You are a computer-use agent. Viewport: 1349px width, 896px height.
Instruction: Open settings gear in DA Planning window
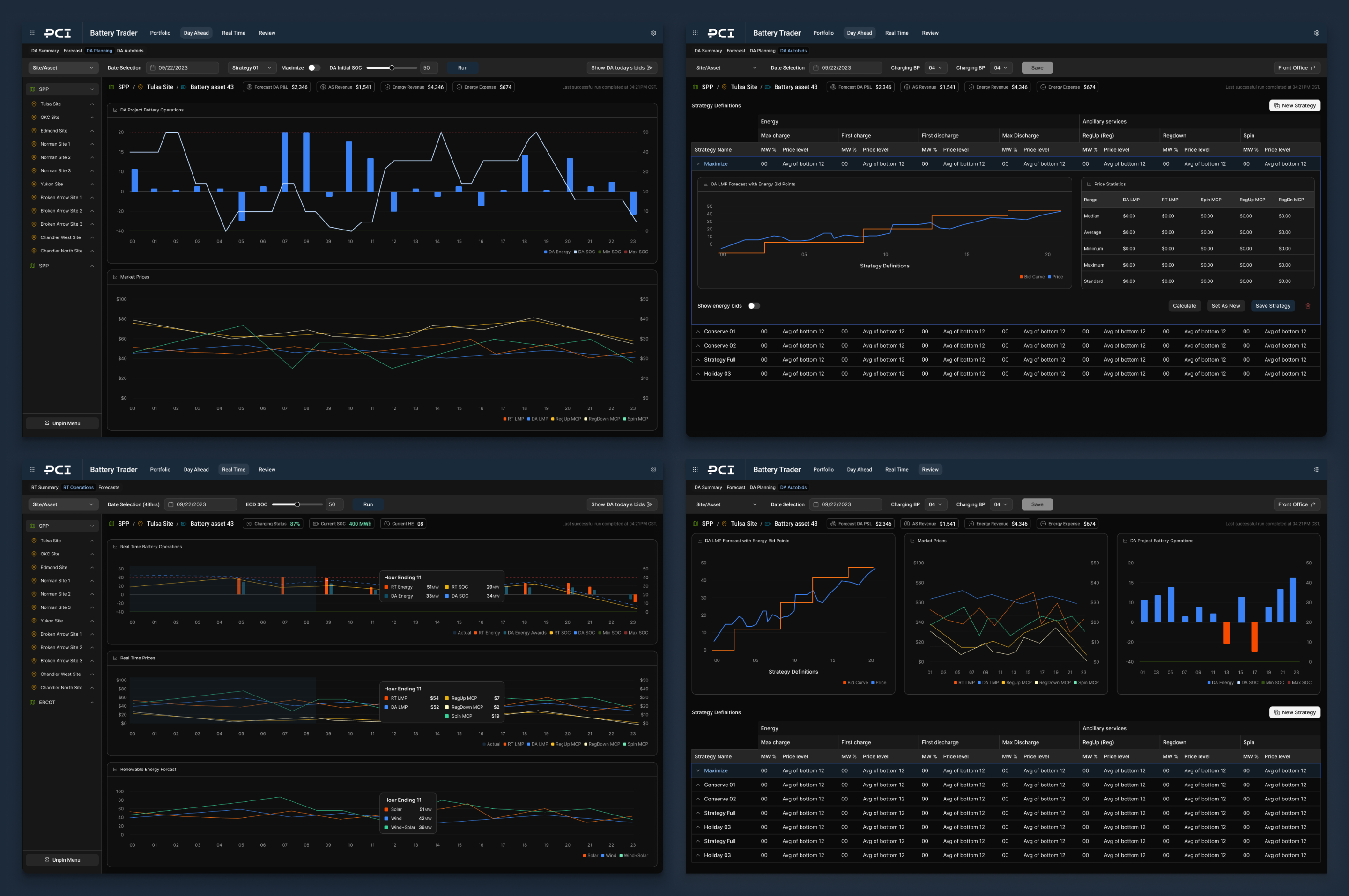653,33
